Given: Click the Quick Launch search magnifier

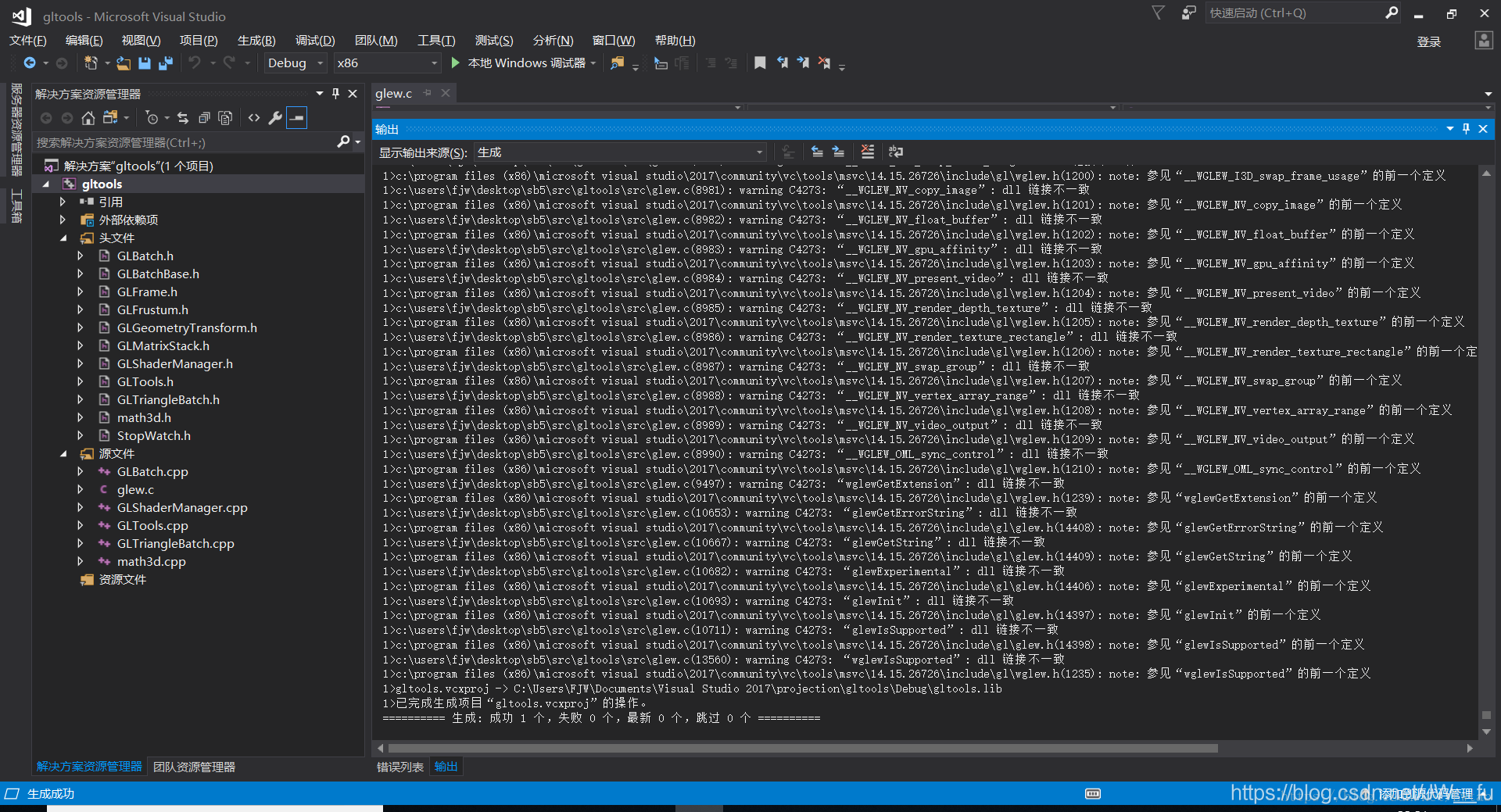Looking at the screenshot, I should click(1392, 13).
